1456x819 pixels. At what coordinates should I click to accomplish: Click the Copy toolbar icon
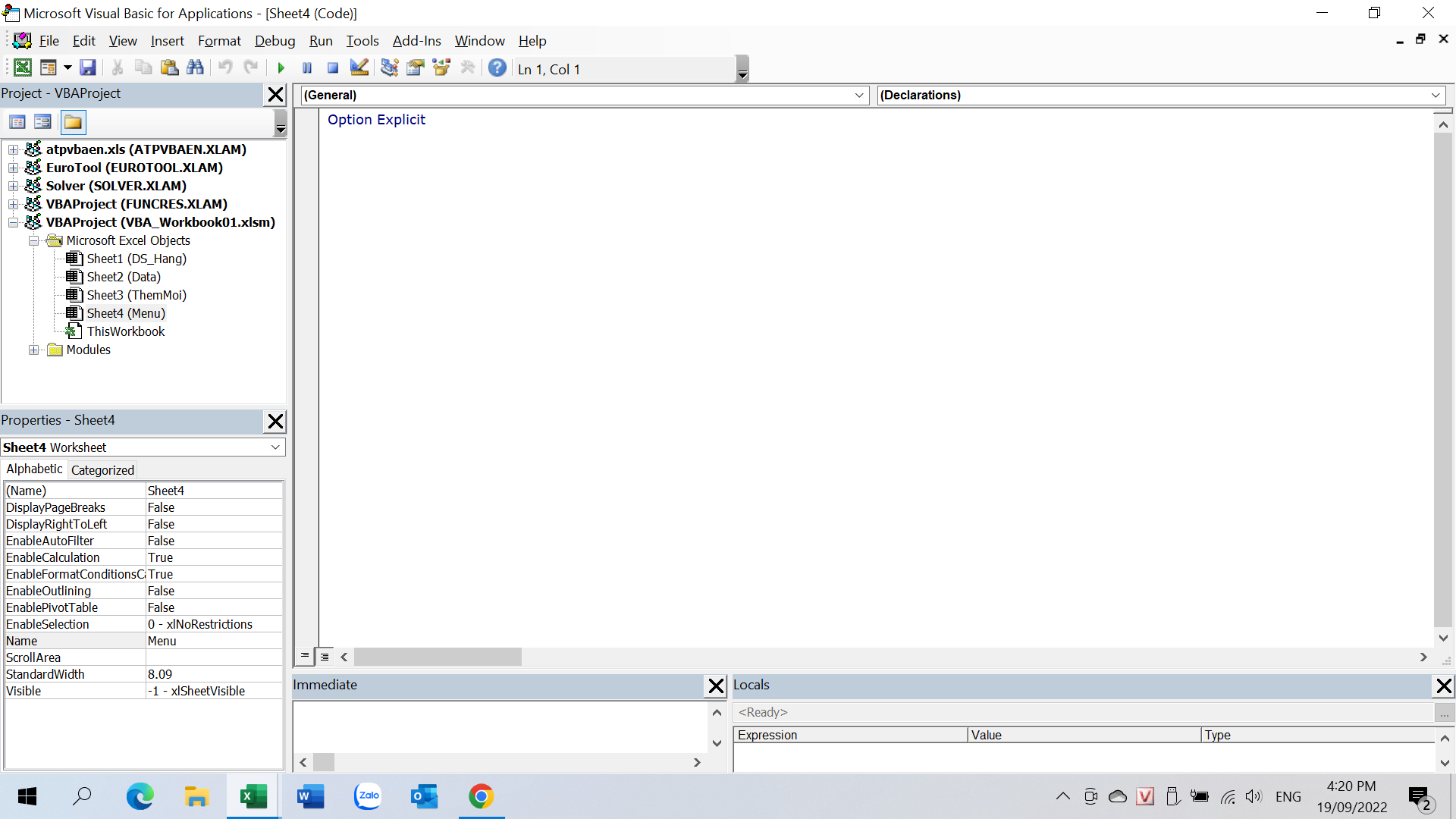pos(143,68)
